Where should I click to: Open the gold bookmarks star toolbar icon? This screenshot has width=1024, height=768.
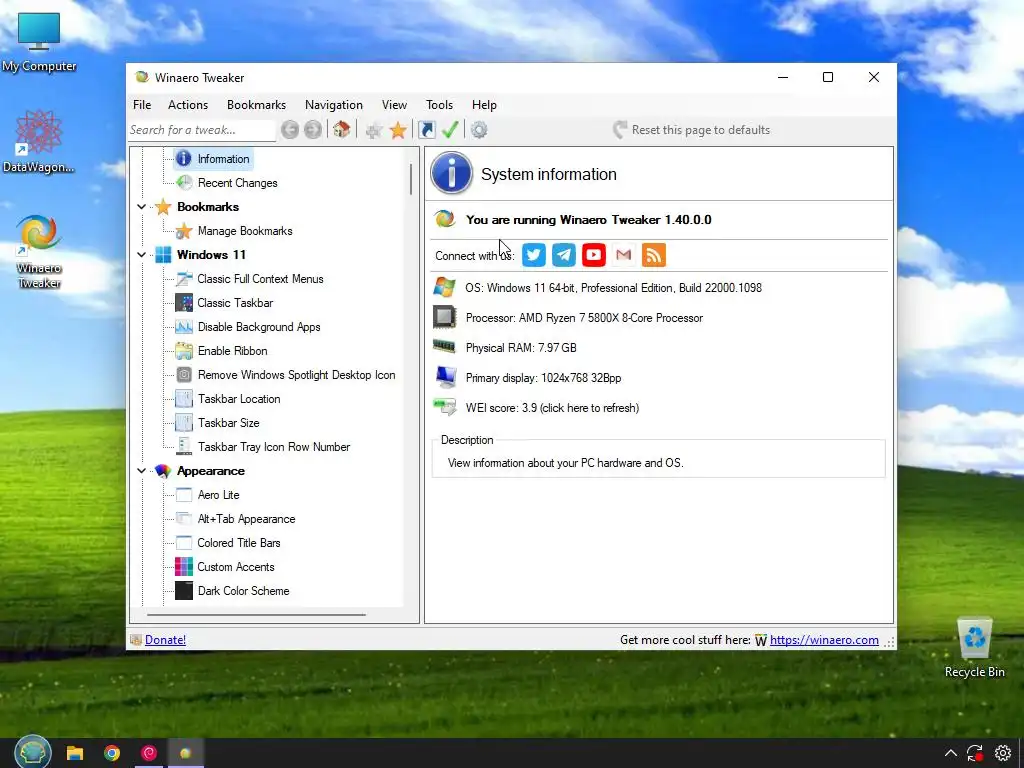point(398,130)
